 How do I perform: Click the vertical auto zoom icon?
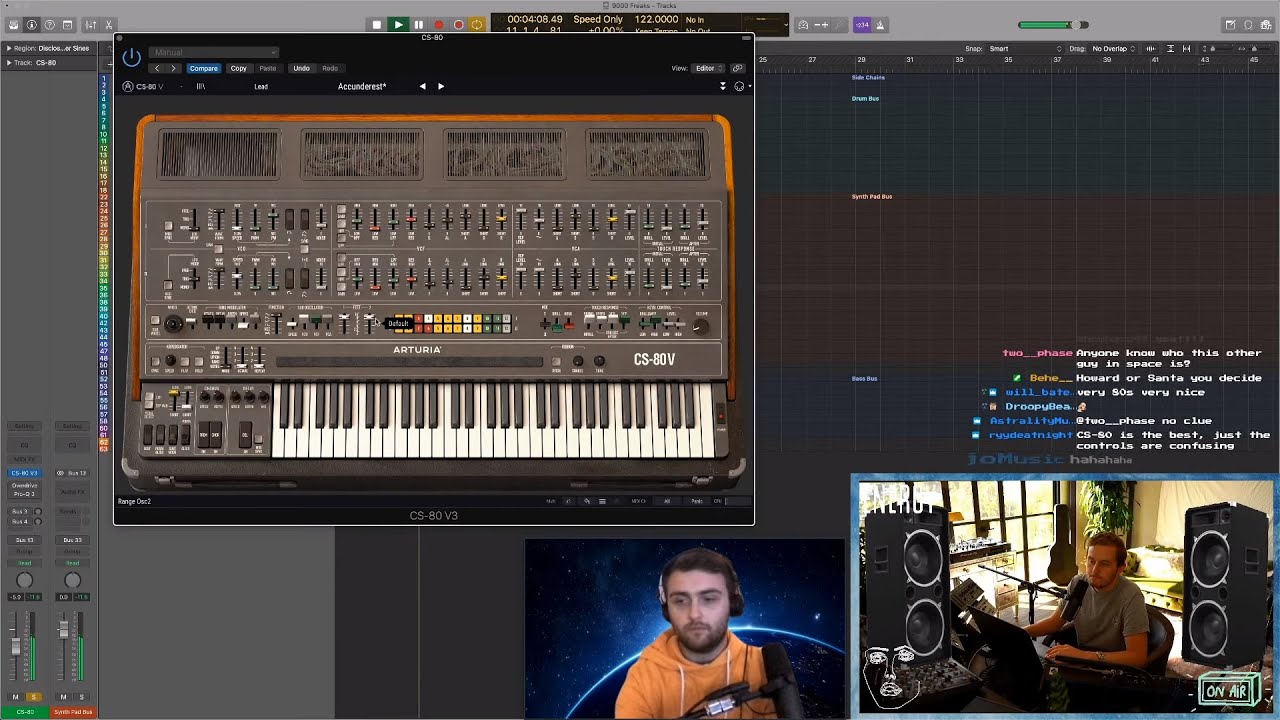coord(1170,48)
